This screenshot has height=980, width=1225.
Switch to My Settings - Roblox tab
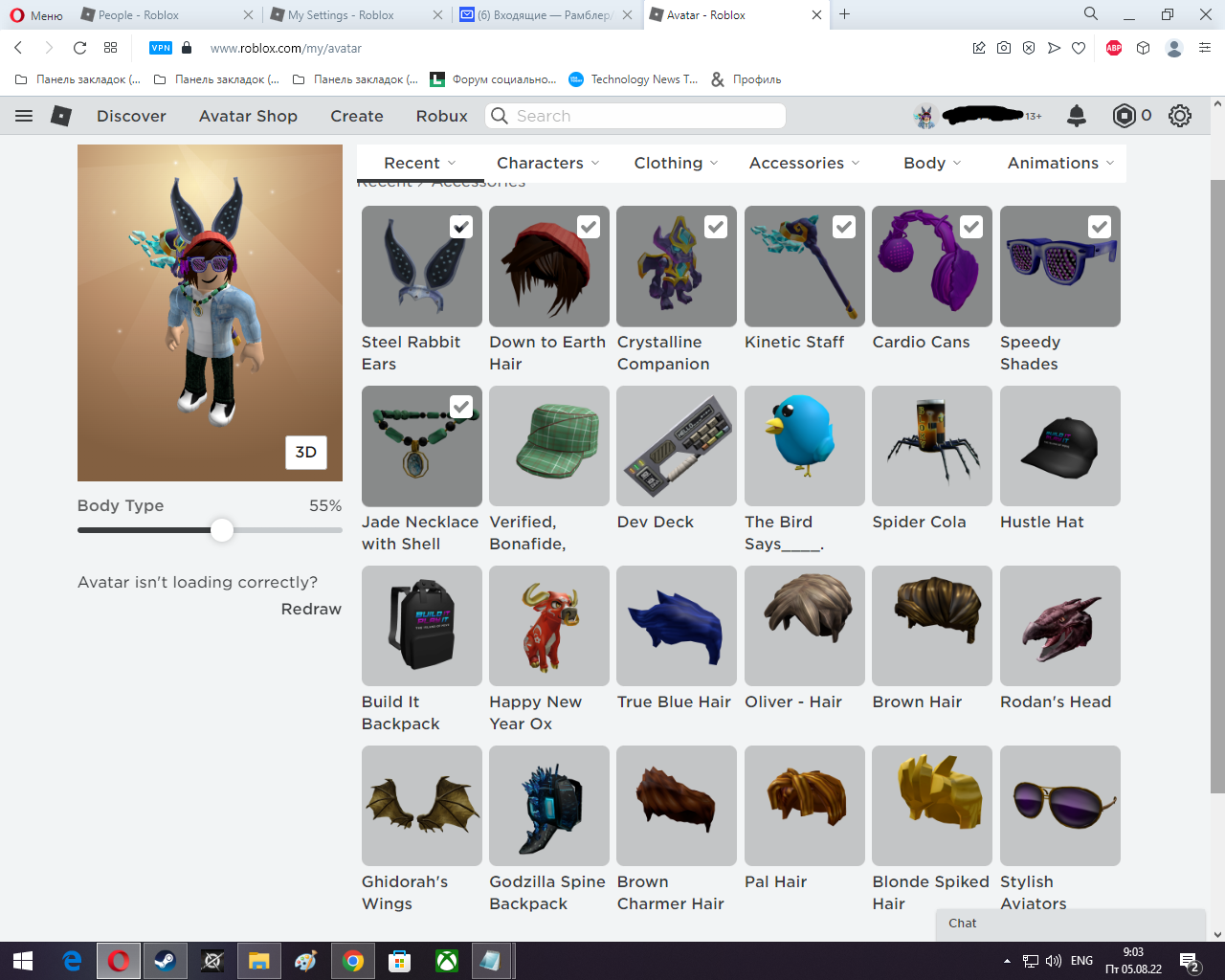[x=355, y=15]
